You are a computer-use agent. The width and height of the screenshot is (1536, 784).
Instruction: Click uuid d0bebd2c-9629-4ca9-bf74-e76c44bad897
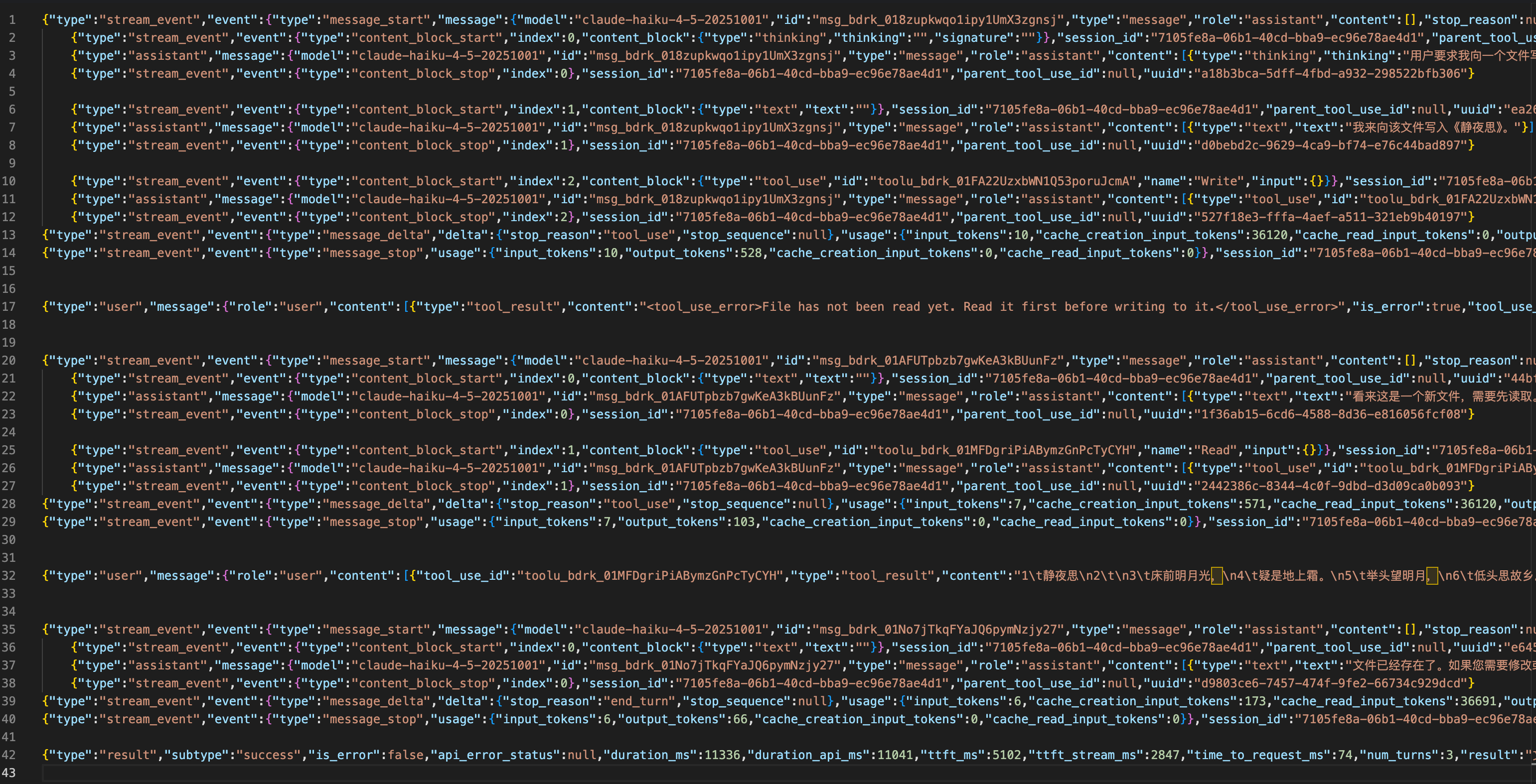[1331, 145]
